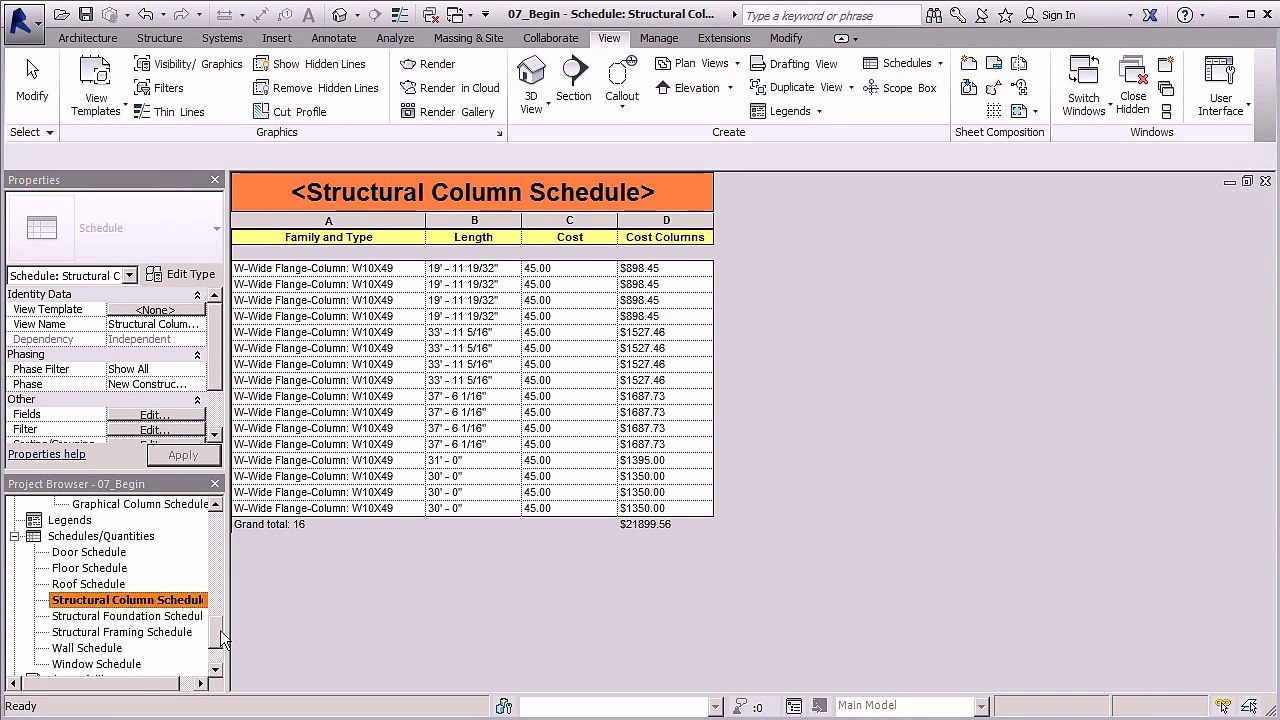Switch to the Manage ribbon tab
This screenshot has height=720, width=1280.
(659, 38)
